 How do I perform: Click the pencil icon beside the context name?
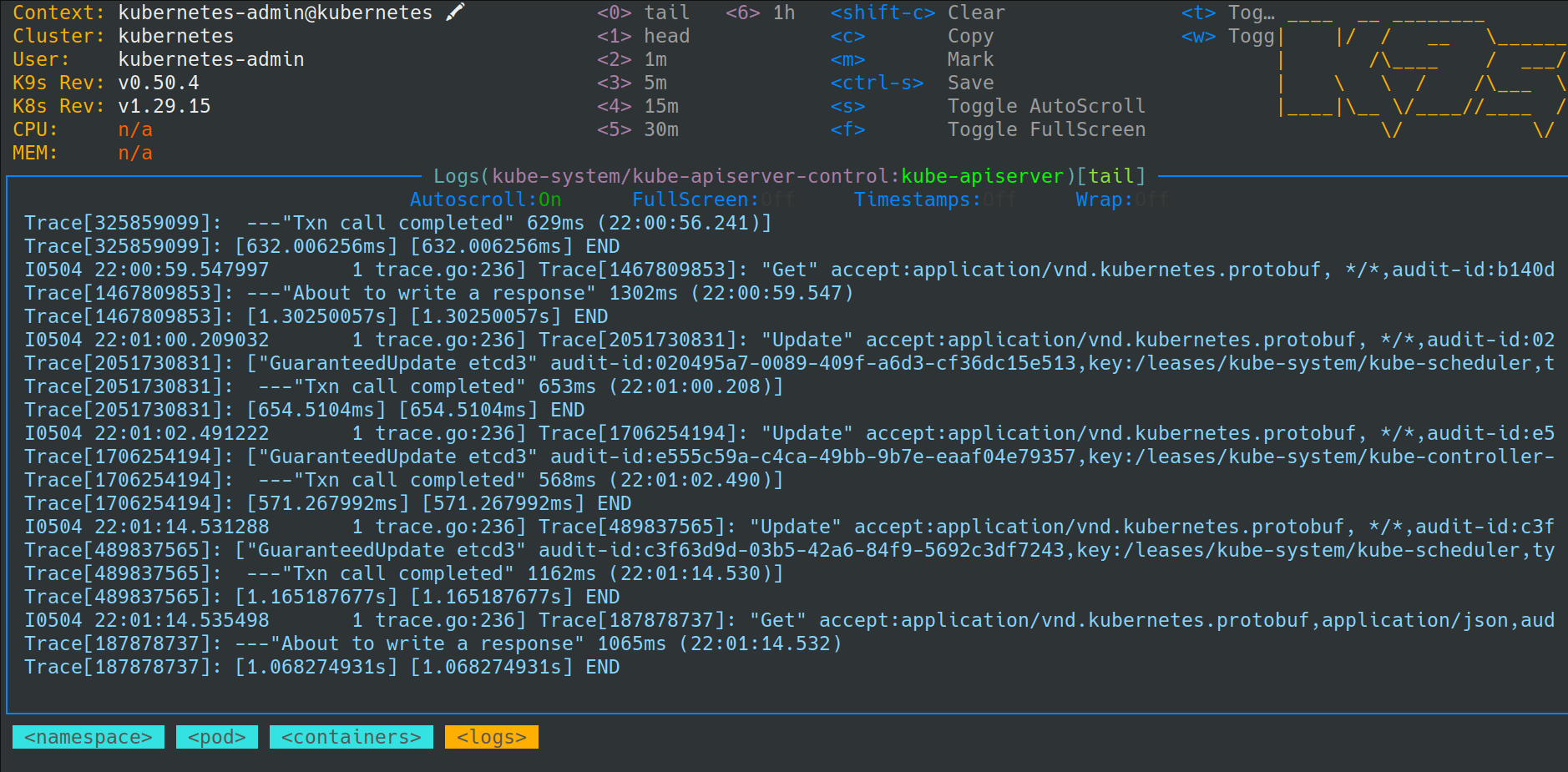(x=455, y=13)
